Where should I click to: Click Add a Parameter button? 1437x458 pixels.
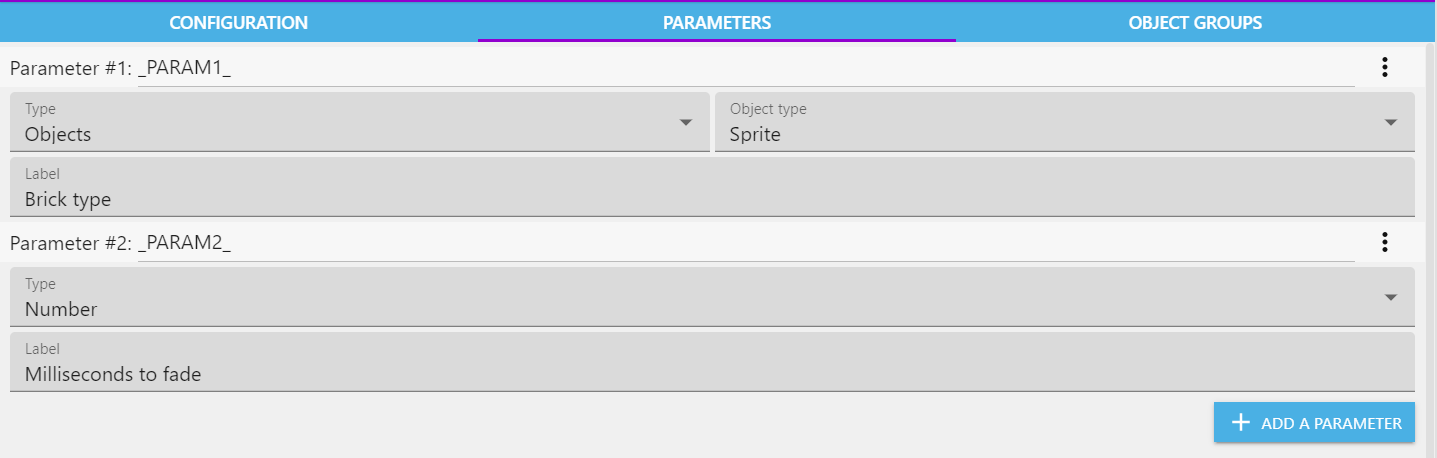click(1314, 423)
